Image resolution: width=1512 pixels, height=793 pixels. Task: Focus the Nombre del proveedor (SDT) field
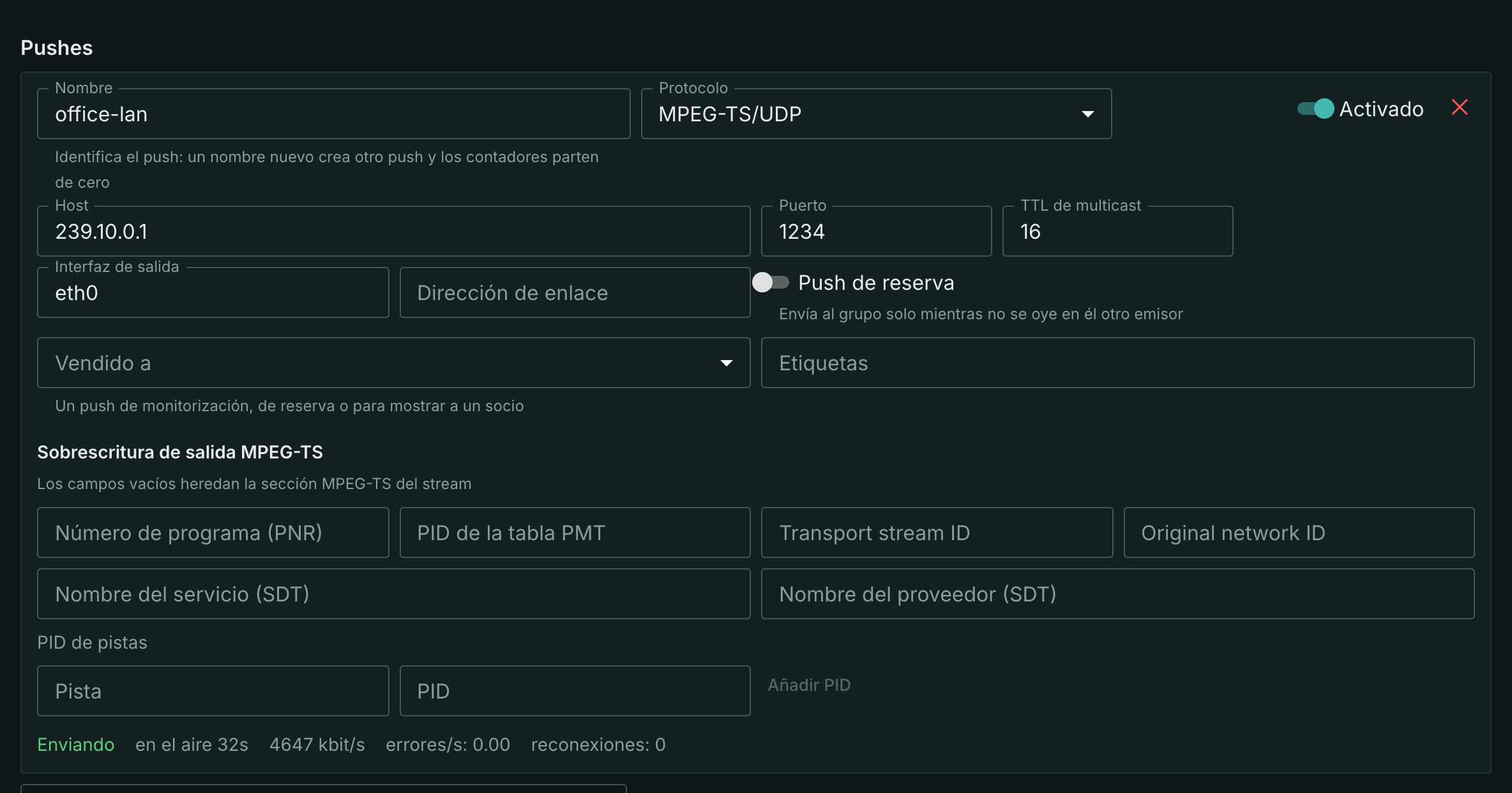pos(1117,594)
